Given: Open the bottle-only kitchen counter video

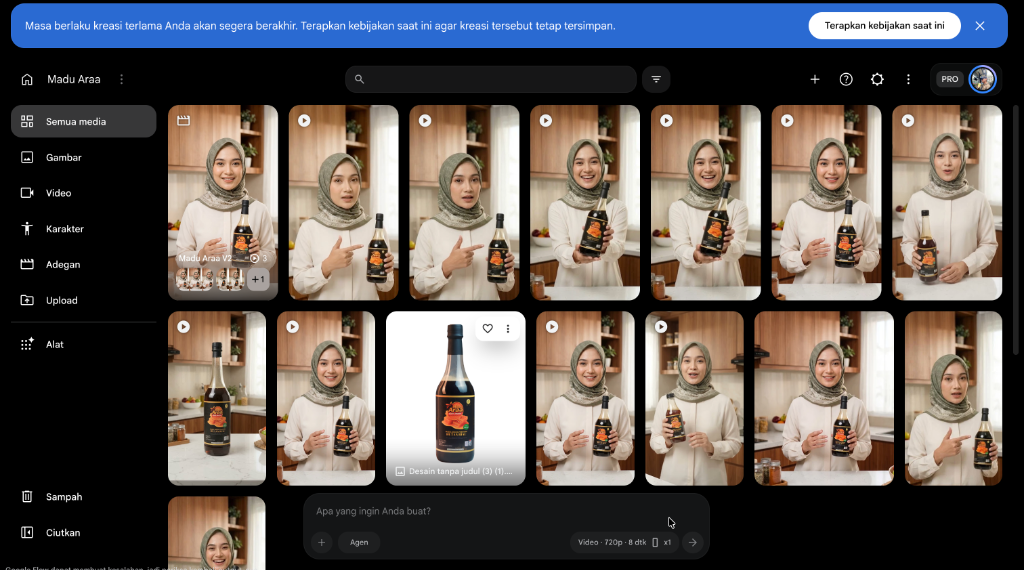Looking at the screenshot, I should click(217, 398).
